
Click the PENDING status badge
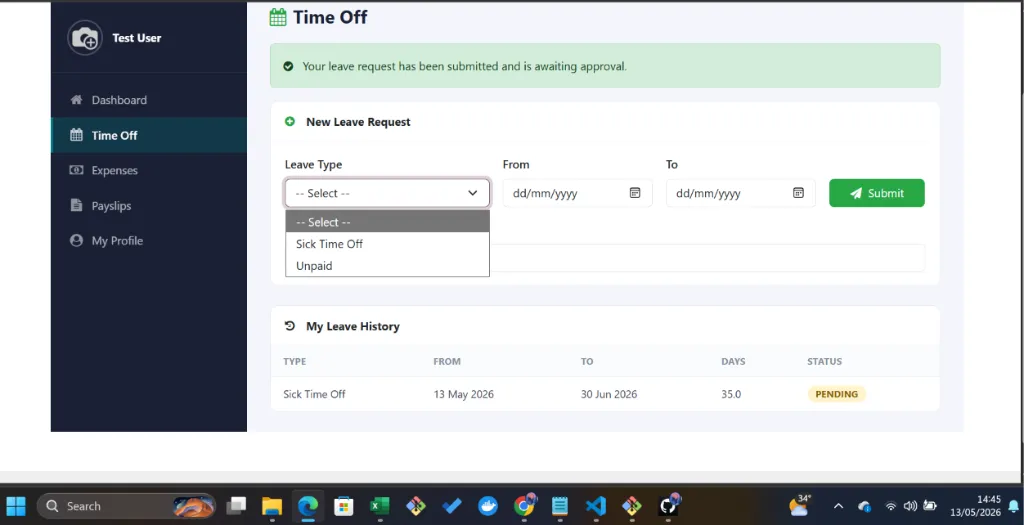[x=837, y=394]
